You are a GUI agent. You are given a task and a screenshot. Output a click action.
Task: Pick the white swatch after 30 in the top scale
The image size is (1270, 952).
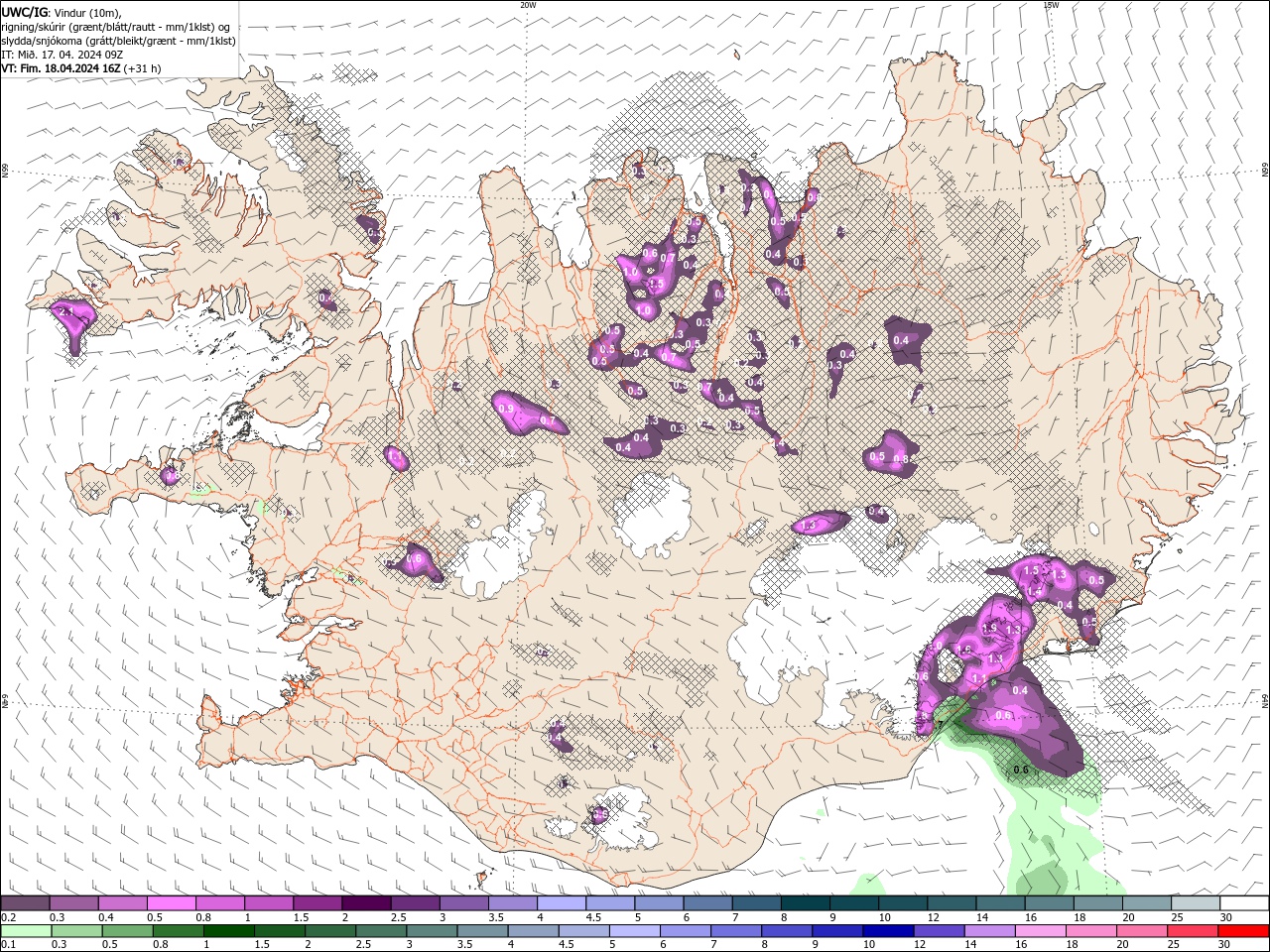pos(1243,903)
